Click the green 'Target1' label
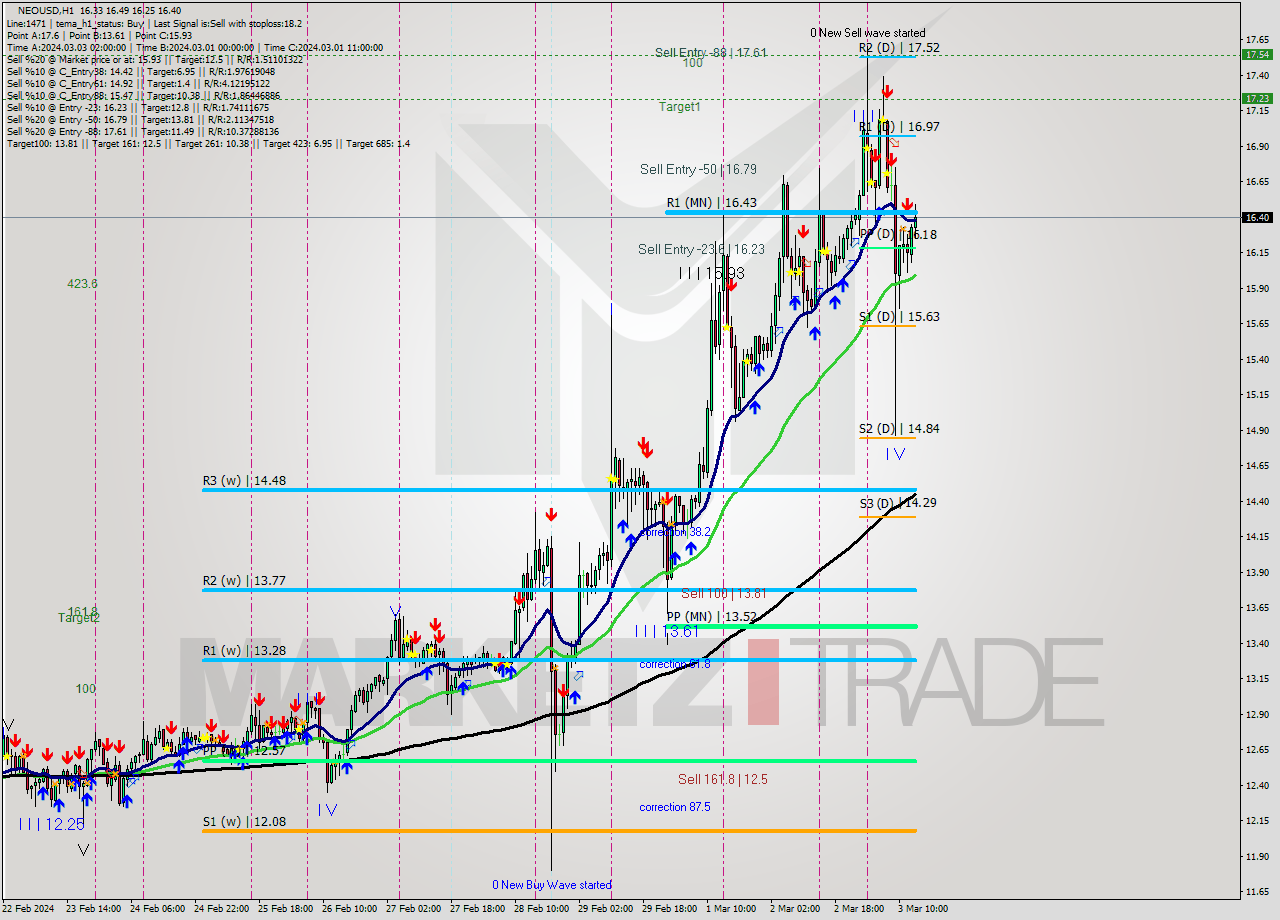This screenshot has width=1280, height=920. 679,106
